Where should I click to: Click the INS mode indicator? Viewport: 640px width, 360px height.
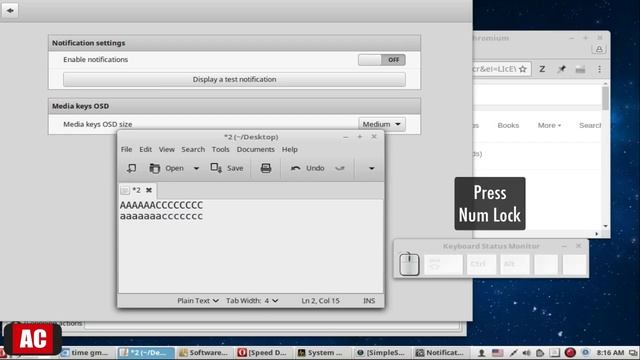(x=369, y=301)
